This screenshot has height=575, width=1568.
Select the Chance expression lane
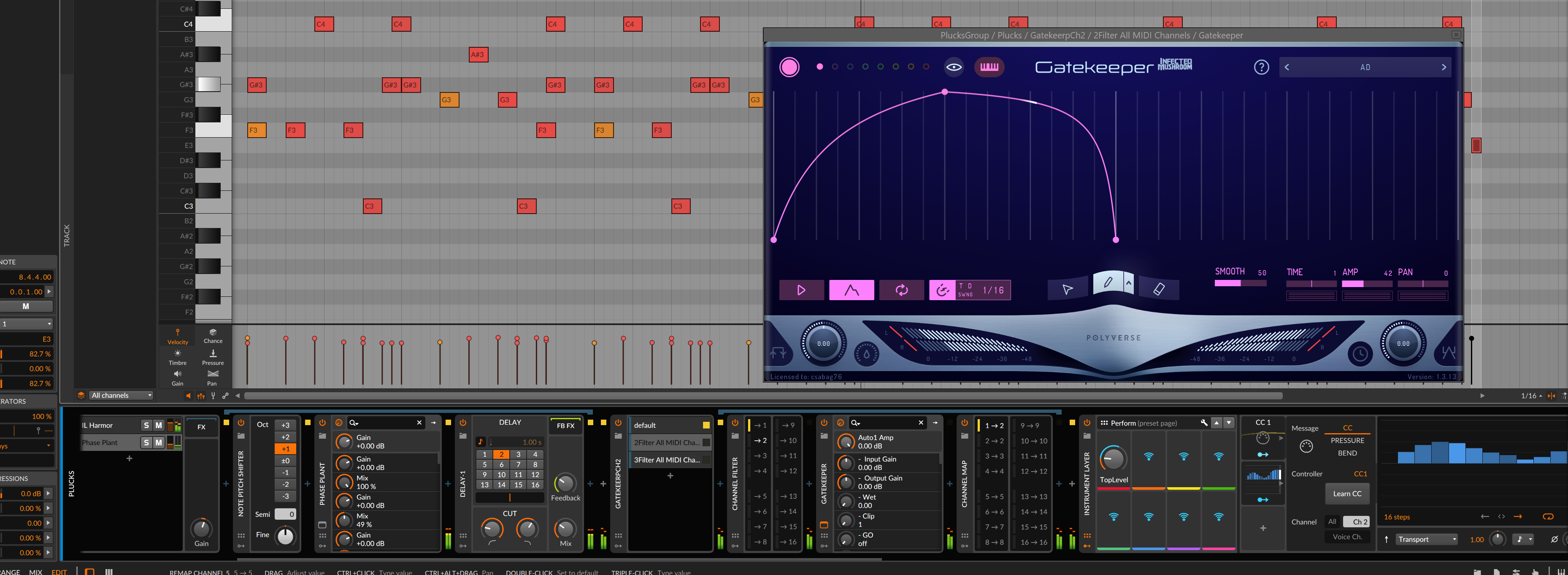pos(213,337)
